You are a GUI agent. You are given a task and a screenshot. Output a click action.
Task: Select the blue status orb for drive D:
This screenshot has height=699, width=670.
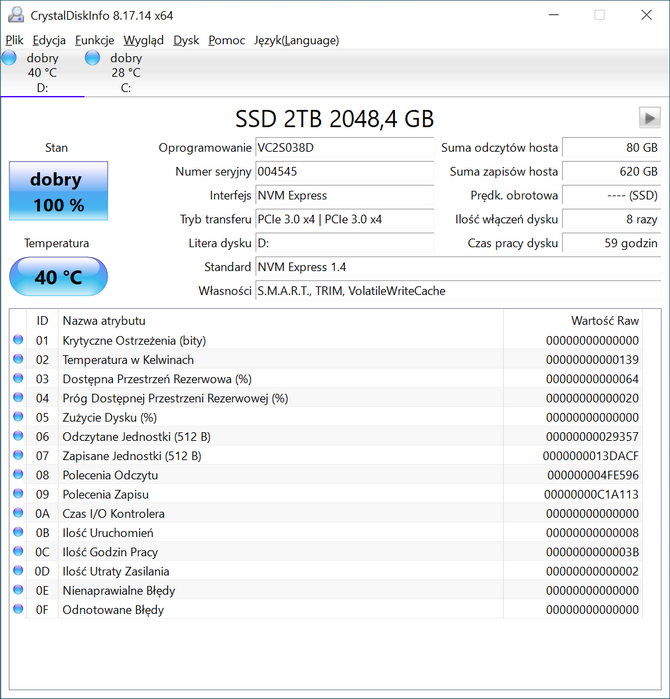(x=9, y=58)
